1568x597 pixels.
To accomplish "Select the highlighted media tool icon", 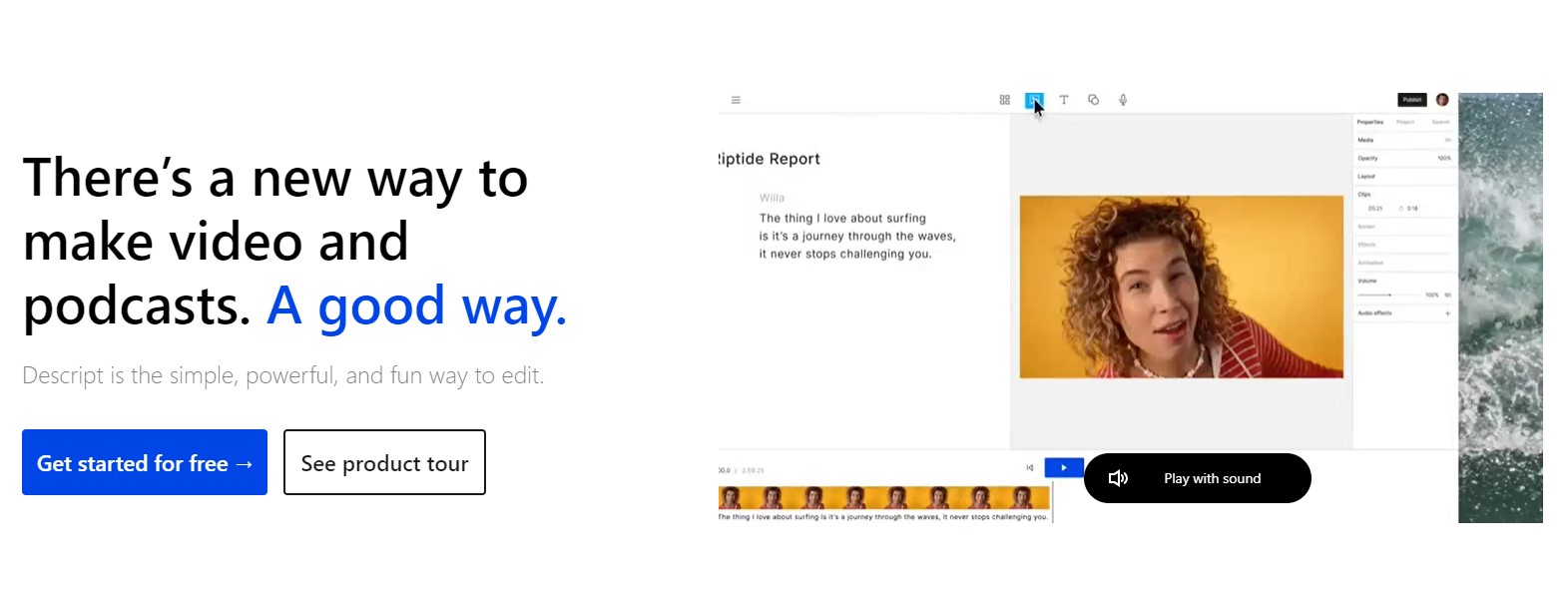I will pos(1034,100).
